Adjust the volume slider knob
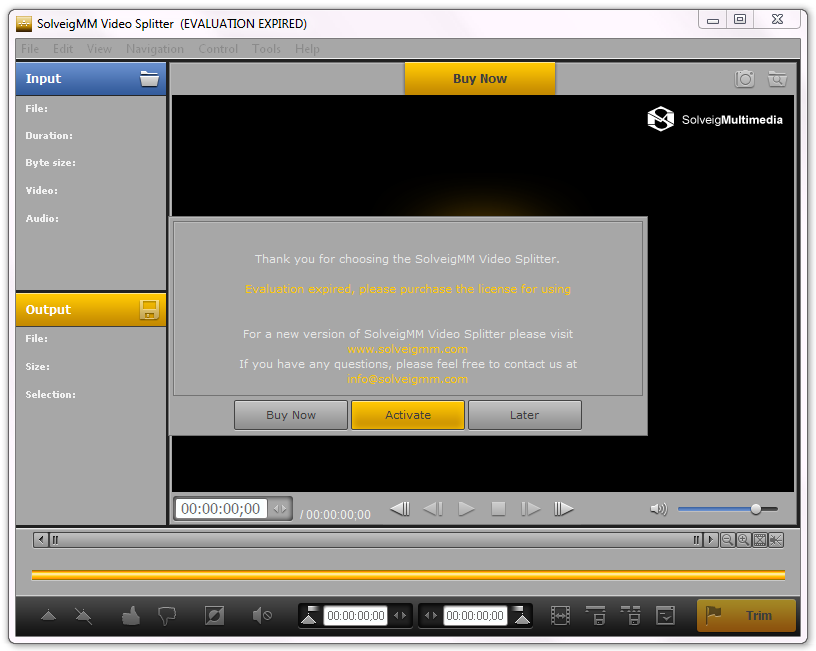This screenshot has height=651, width=816. pos(756,509)
